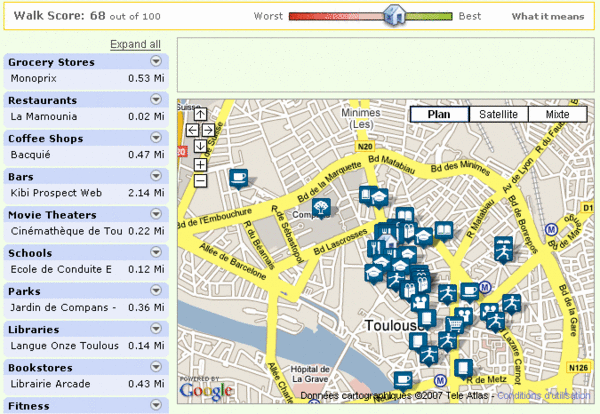Select Langue Onze Toulous library entry
This screenshot has width=600, height=414.
click(x=86, y=346)
